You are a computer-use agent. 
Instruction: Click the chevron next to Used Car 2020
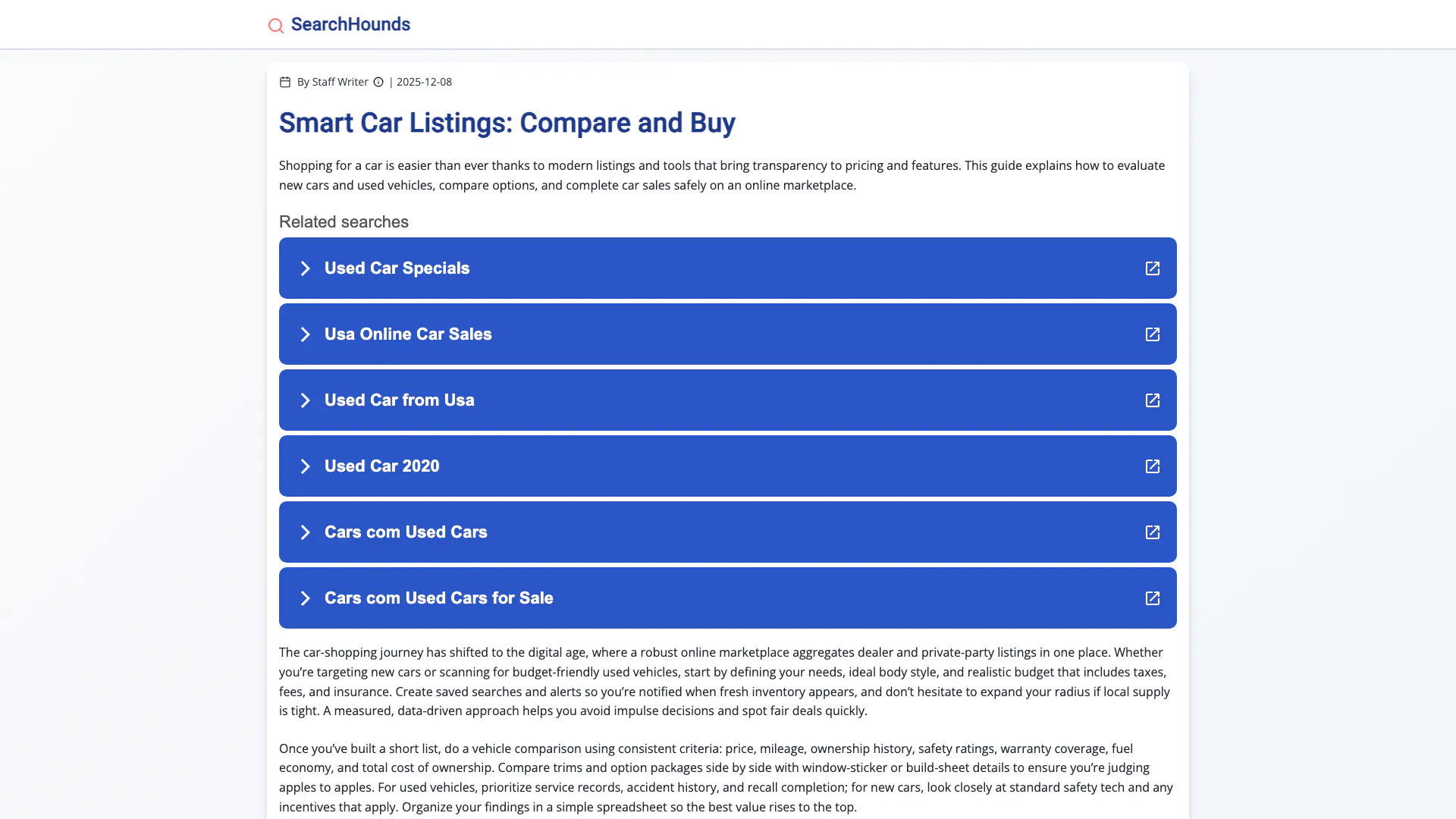pos(305,466)
